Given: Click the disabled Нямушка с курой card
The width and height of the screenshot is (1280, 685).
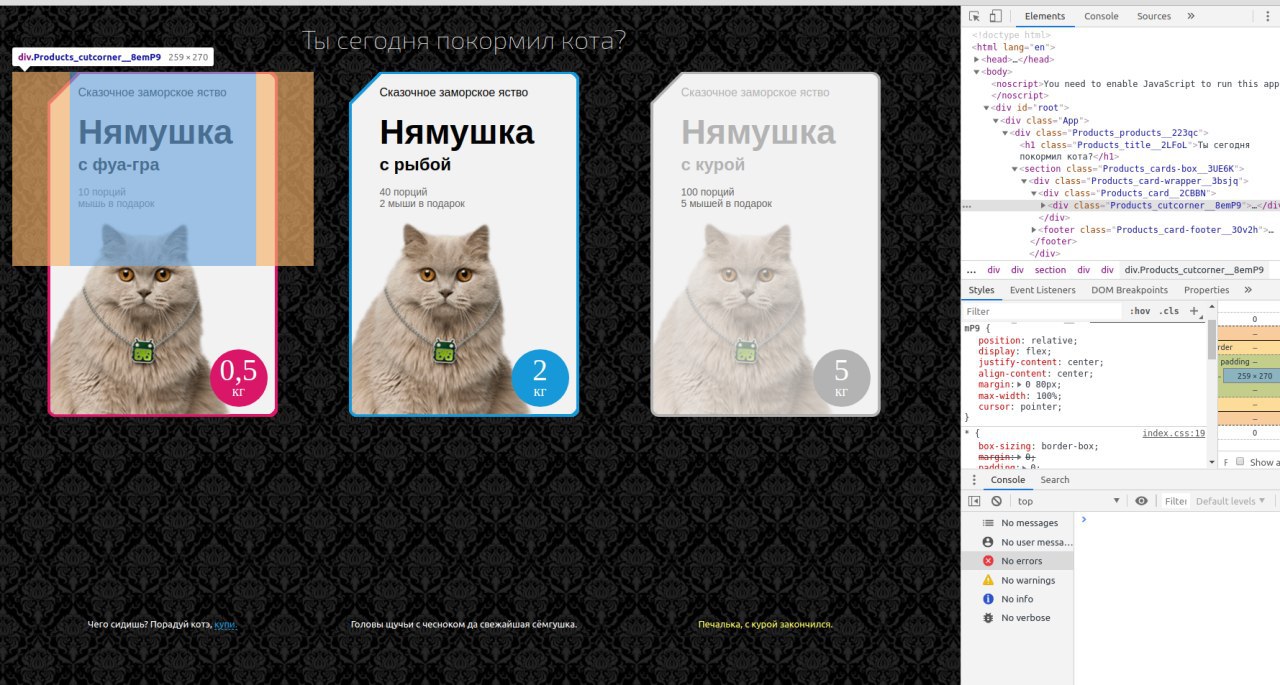Looking at the screenshot, I should 765,244.
